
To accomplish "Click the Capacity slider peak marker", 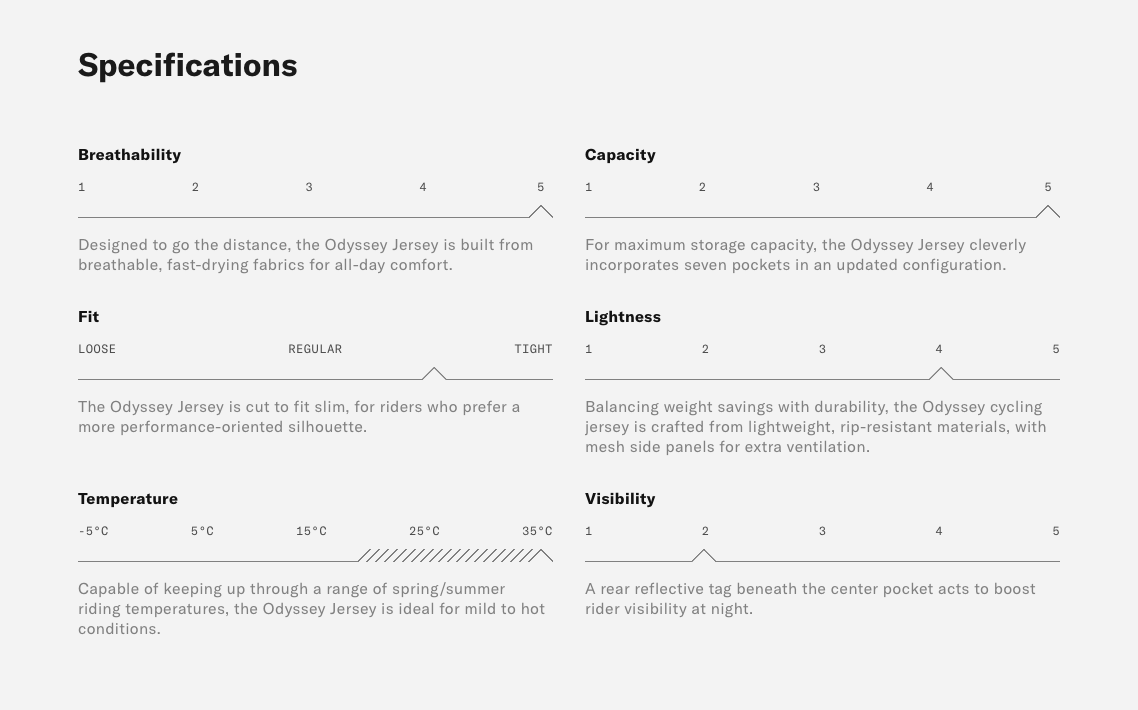I will [x=1048, y=212].
